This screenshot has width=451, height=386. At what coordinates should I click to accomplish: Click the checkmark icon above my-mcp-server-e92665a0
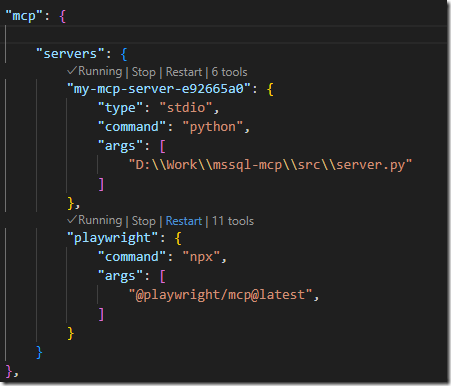(x=72, y=71)
